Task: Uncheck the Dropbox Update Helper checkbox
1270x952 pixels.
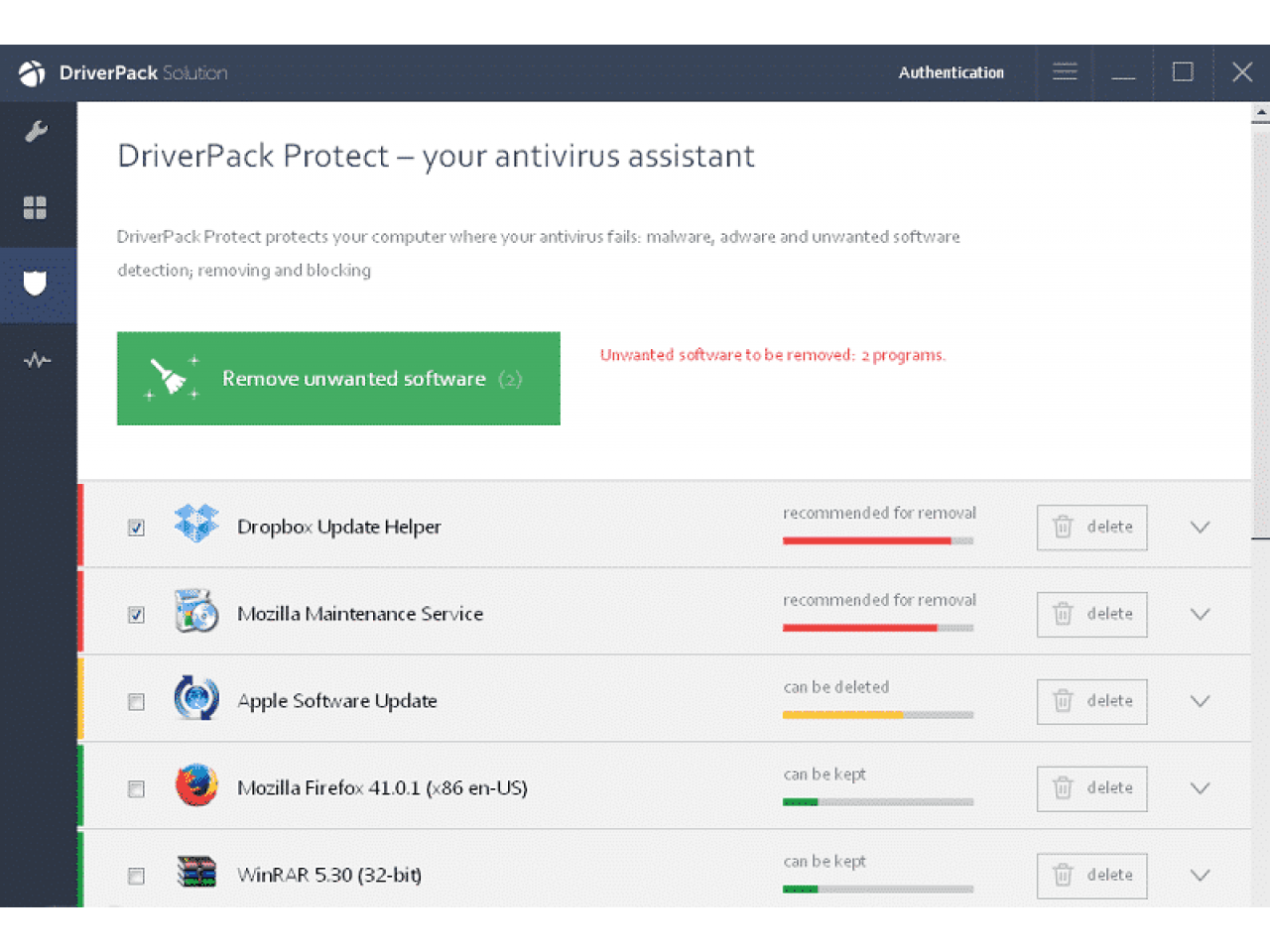Action: 136,528
